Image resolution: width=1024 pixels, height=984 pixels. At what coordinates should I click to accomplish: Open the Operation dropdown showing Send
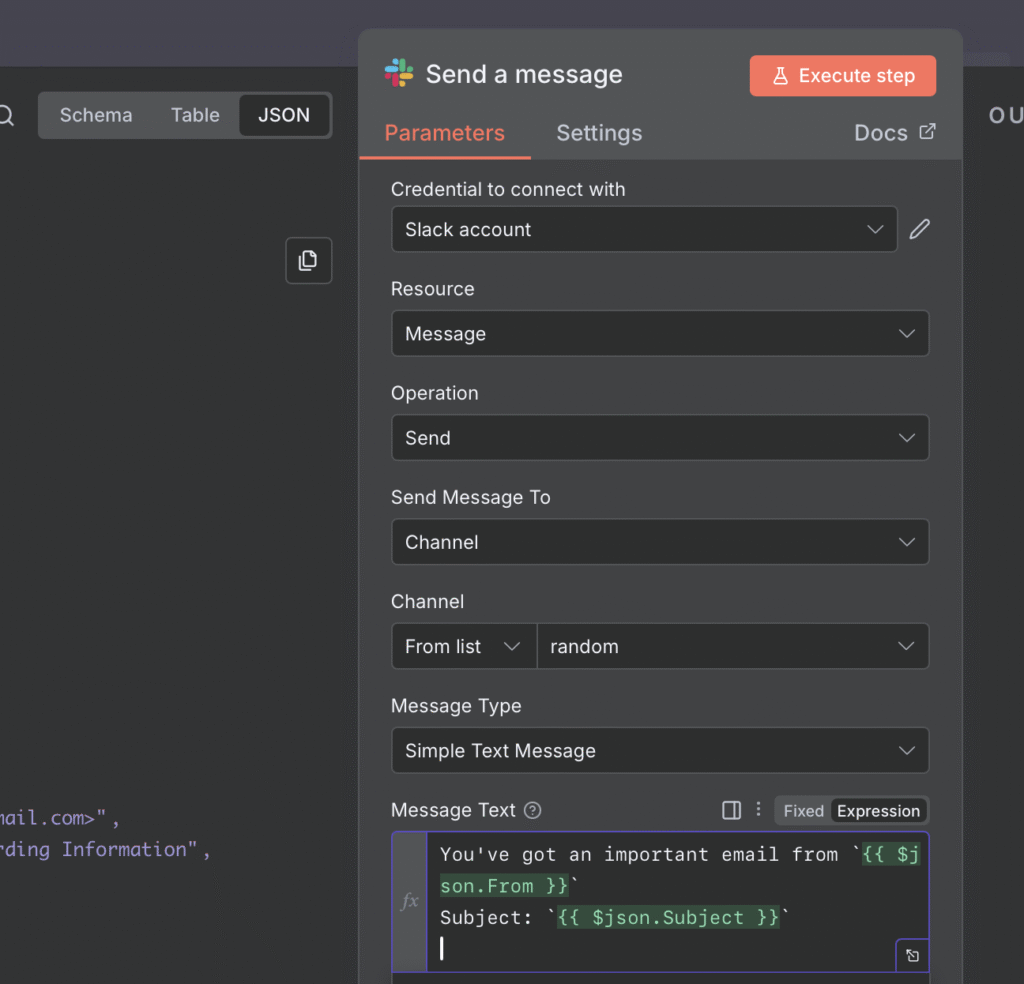tap(660, 437)
